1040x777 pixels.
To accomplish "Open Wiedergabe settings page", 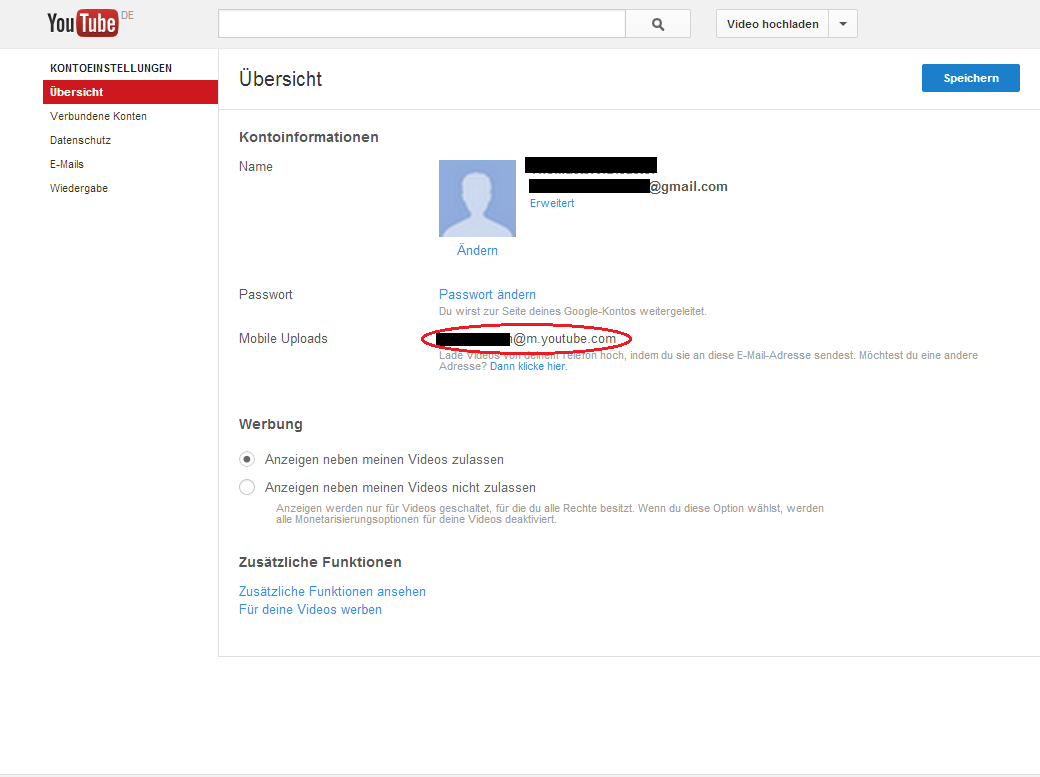I will (79, 188).
